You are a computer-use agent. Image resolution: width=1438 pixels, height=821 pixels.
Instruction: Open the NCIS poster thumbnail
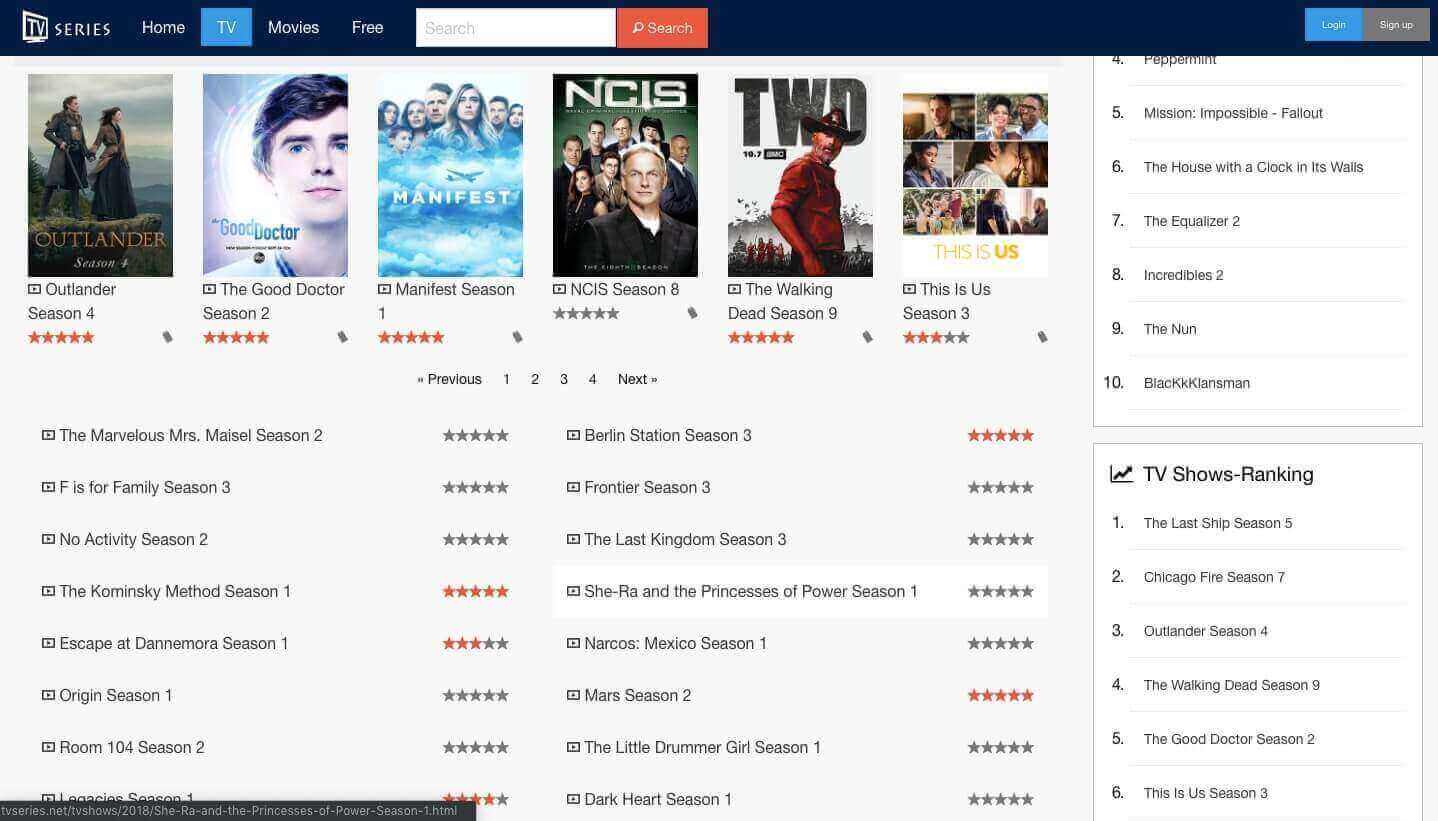point(625,175)
